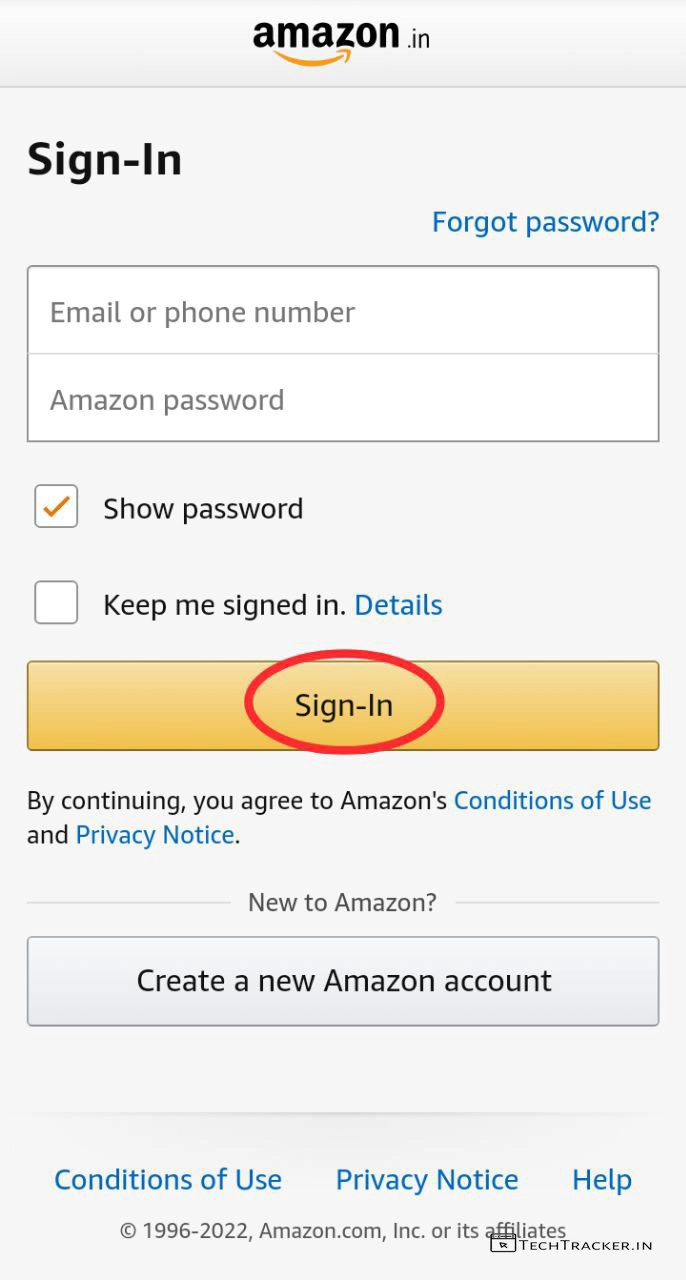Image resolution: width=686 pixels, height=1280 pixels.
Task: Open Privacy Notice link in agreement text
Action: (x=155, y=835)
